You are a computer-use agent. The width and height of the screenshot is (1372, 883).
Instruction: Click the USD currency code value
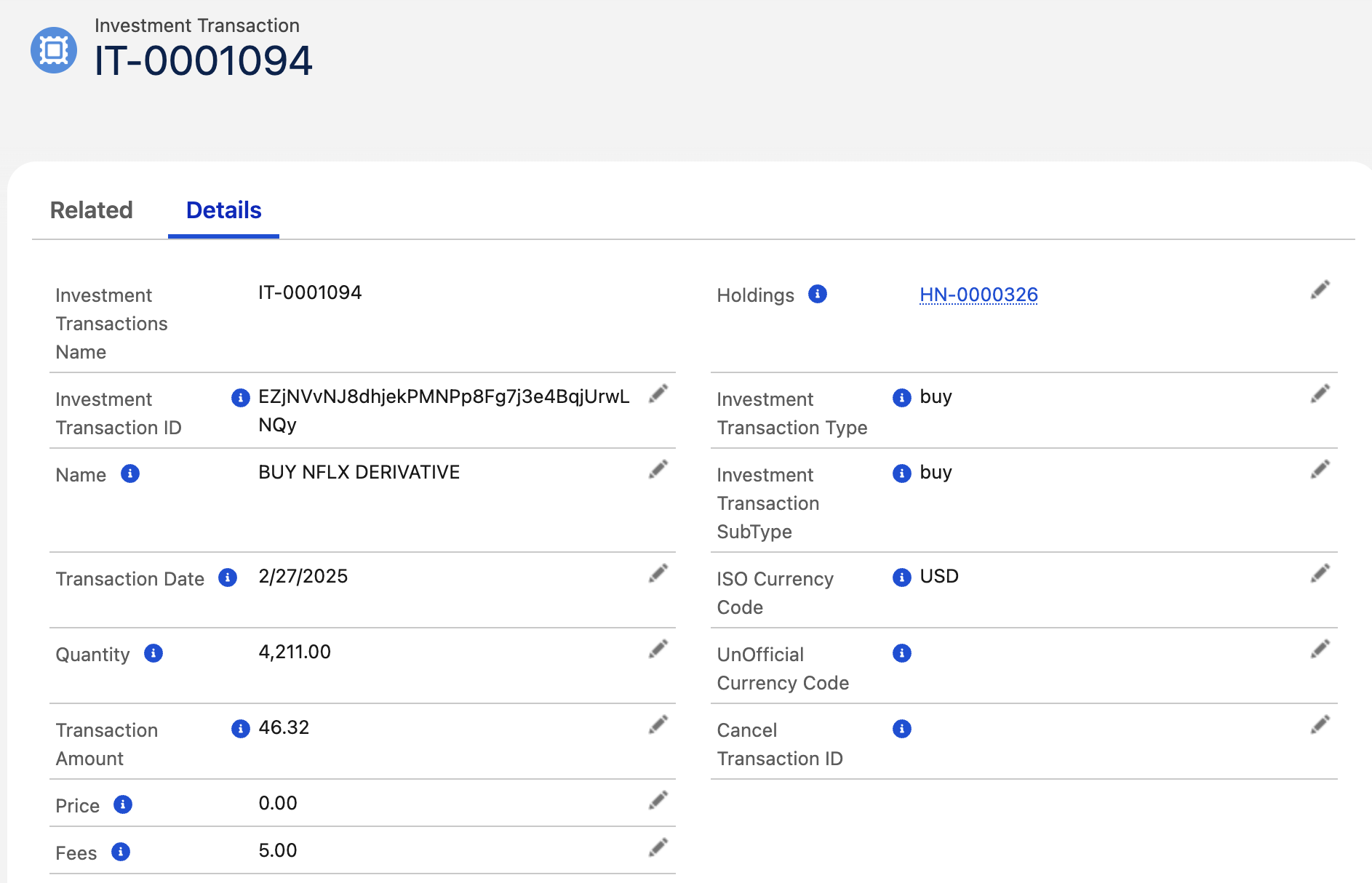[x=939, y=576]
